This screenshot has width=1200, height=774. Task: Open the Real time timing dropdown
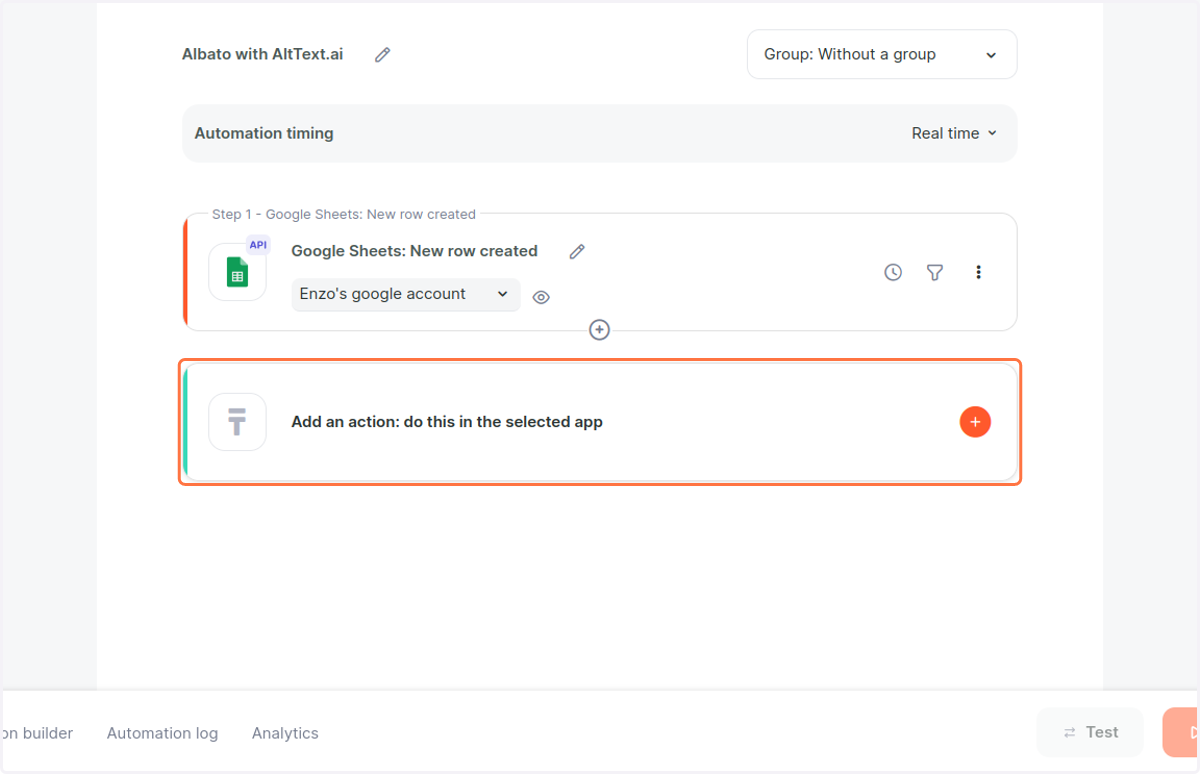point(954,133)
